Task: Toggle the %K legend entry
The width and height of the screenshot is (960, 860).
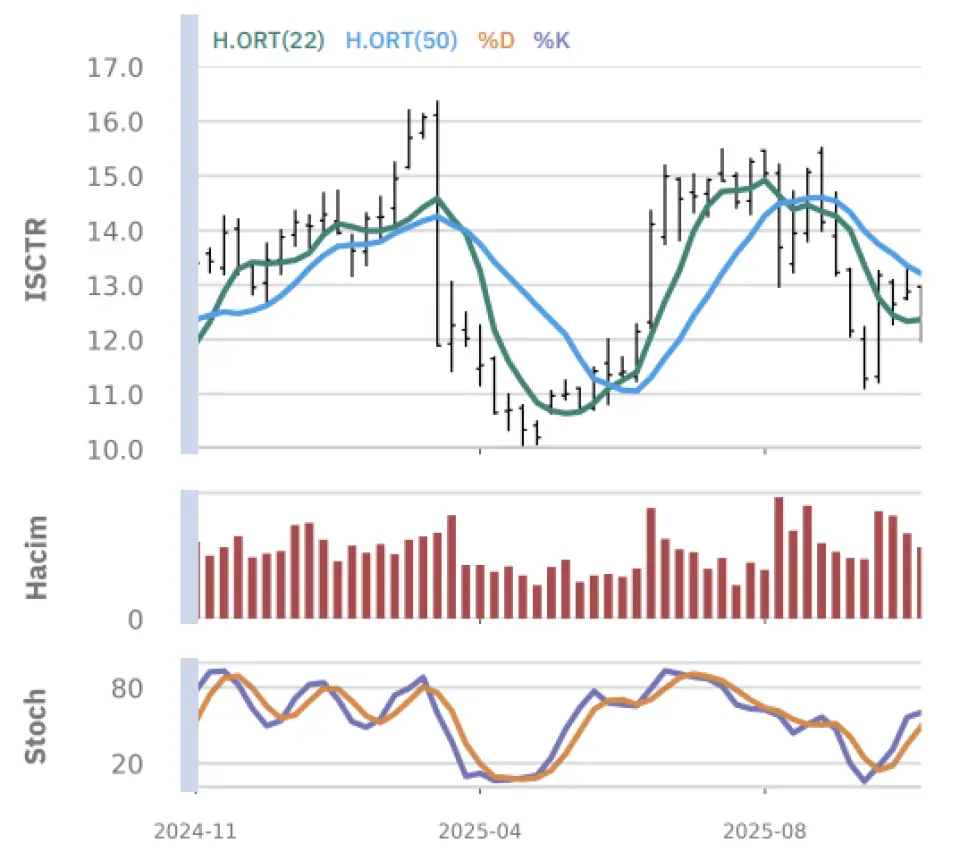Action: pyautogui.click(x=551, y=41)
